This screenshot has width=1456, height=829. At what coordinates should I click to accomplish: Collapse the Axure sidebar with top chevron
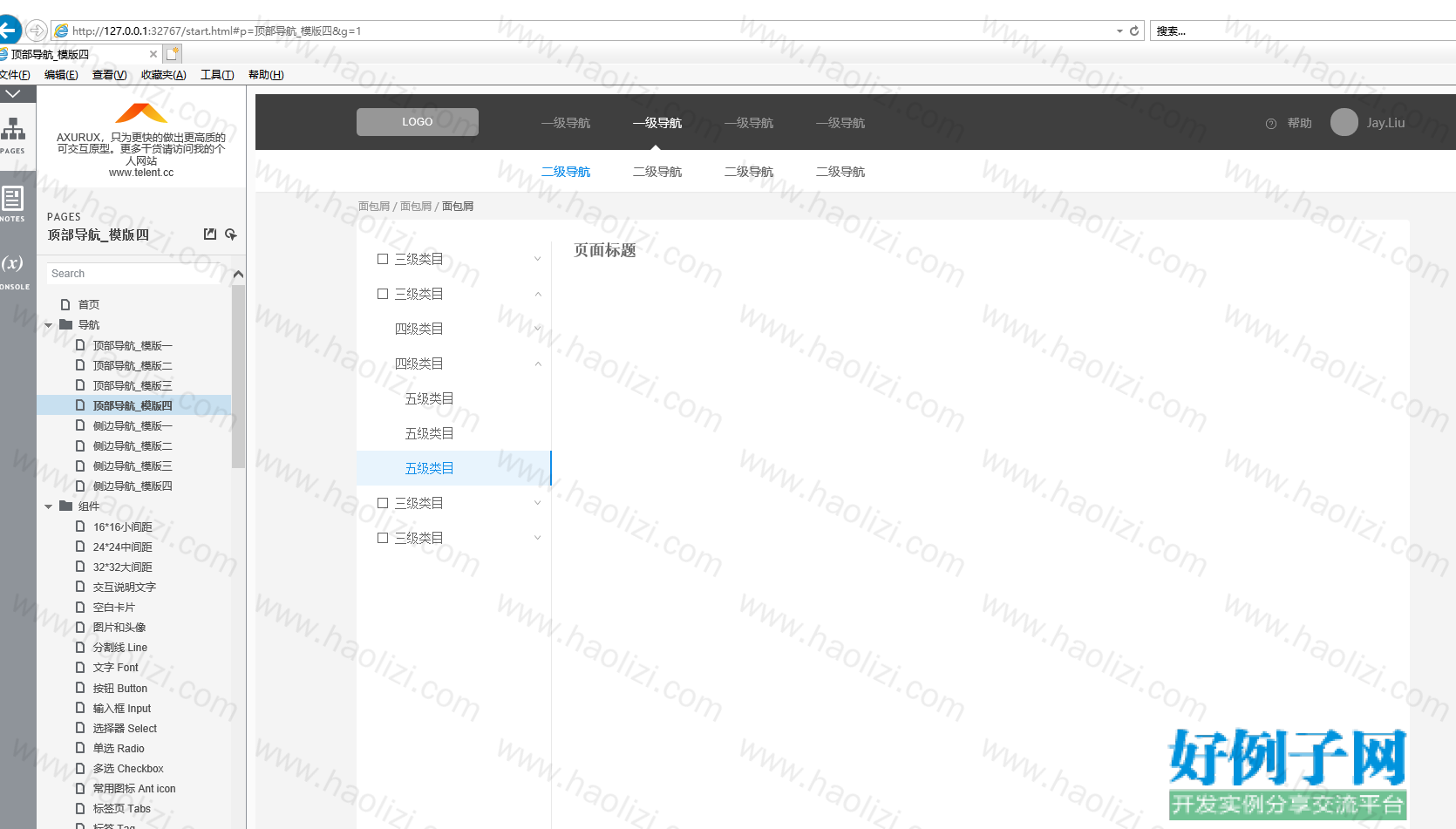(x=13, y=93)
